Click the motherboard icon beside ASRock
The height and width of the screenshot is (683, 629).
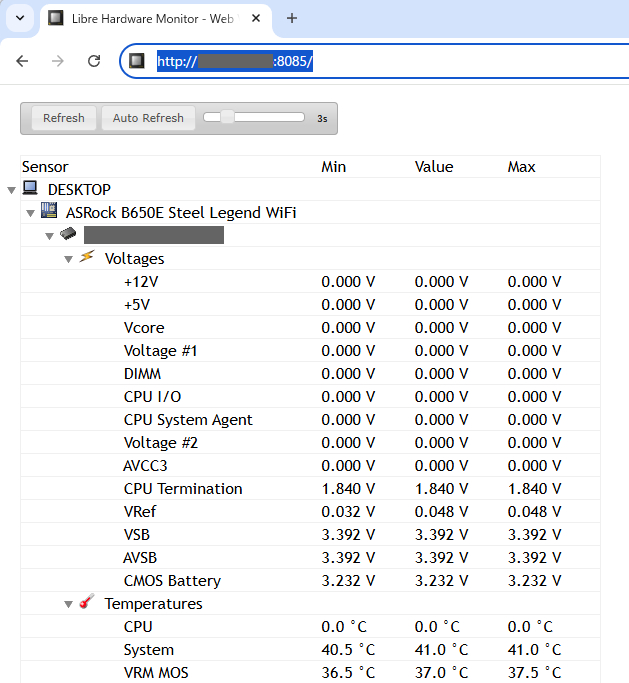tap(49, 210)
